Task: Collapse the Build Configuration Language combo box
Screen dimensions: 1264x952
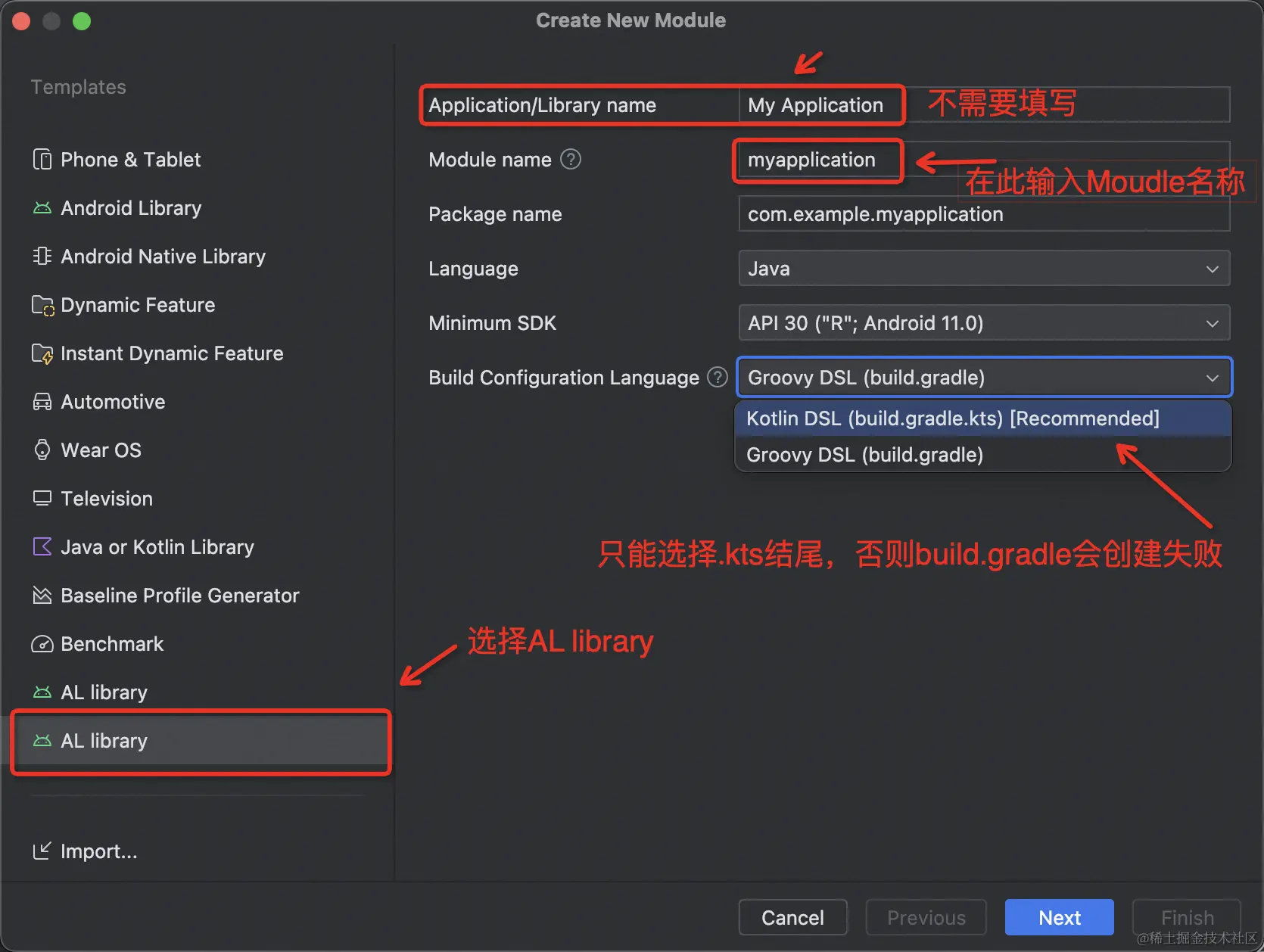Action: pyautogui.click(x=984, y=378)
